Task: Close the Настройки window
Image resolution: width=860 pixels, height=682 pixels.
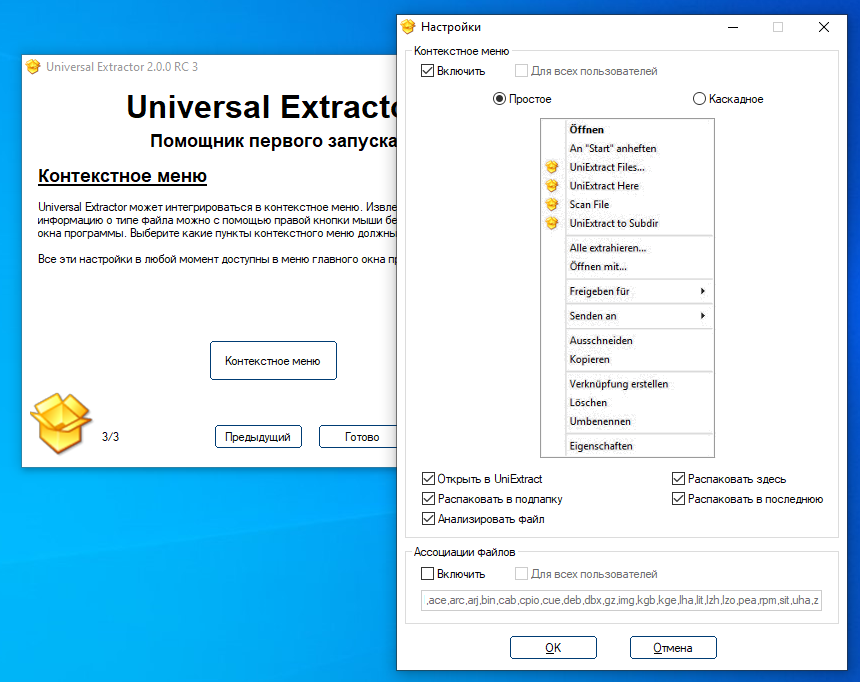Action: (x=823, y=27)
